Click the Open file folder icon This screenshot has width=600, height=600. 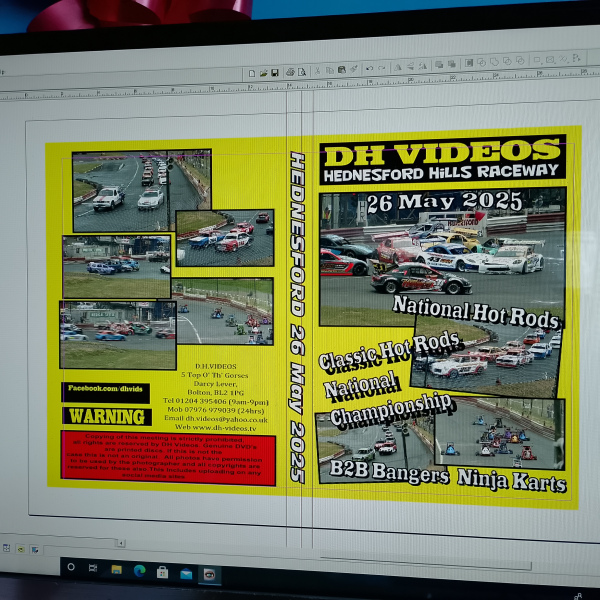[x=263, y=73]
